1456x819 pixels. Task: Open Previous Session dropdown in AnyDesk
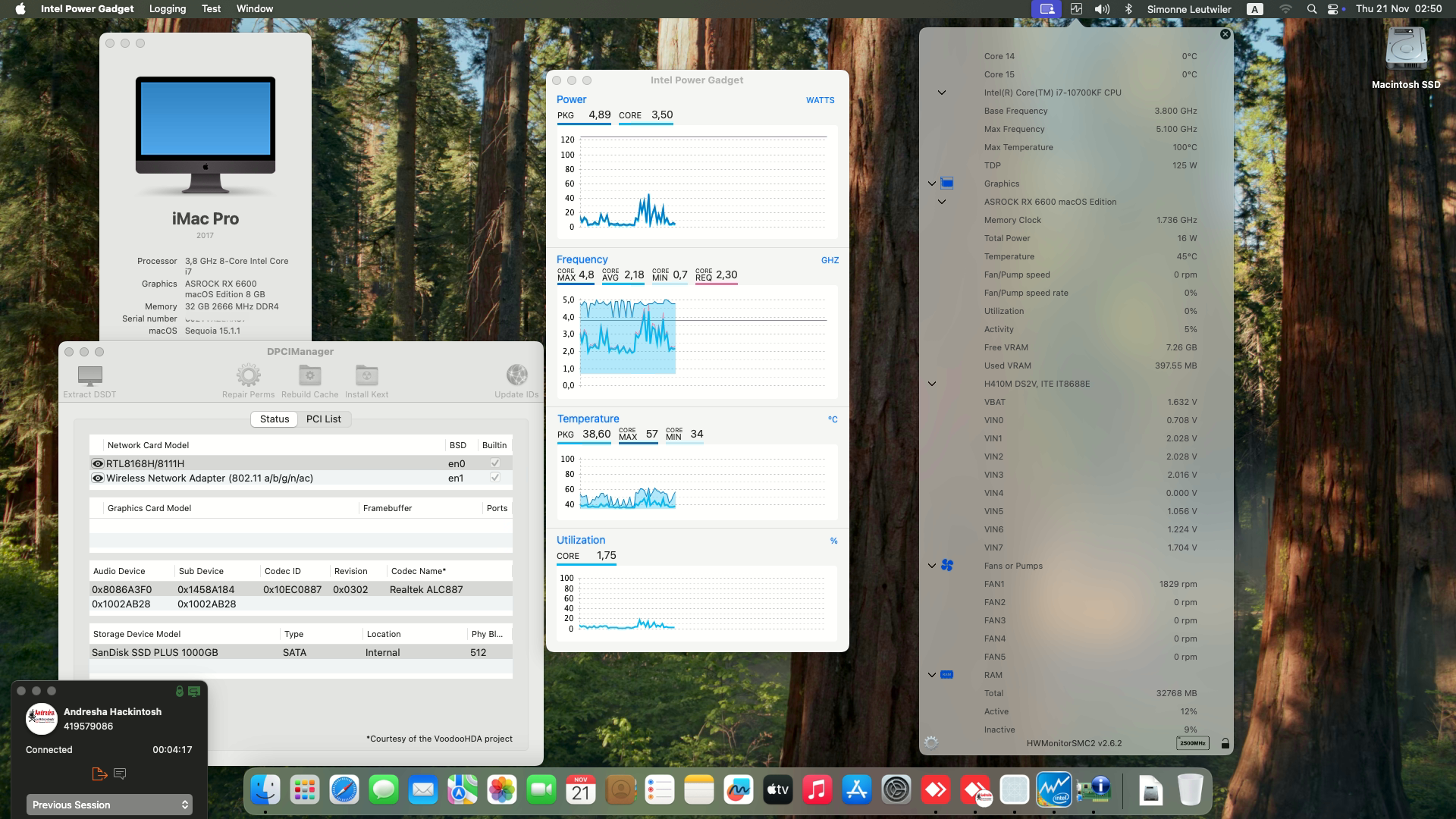(109, 805)
